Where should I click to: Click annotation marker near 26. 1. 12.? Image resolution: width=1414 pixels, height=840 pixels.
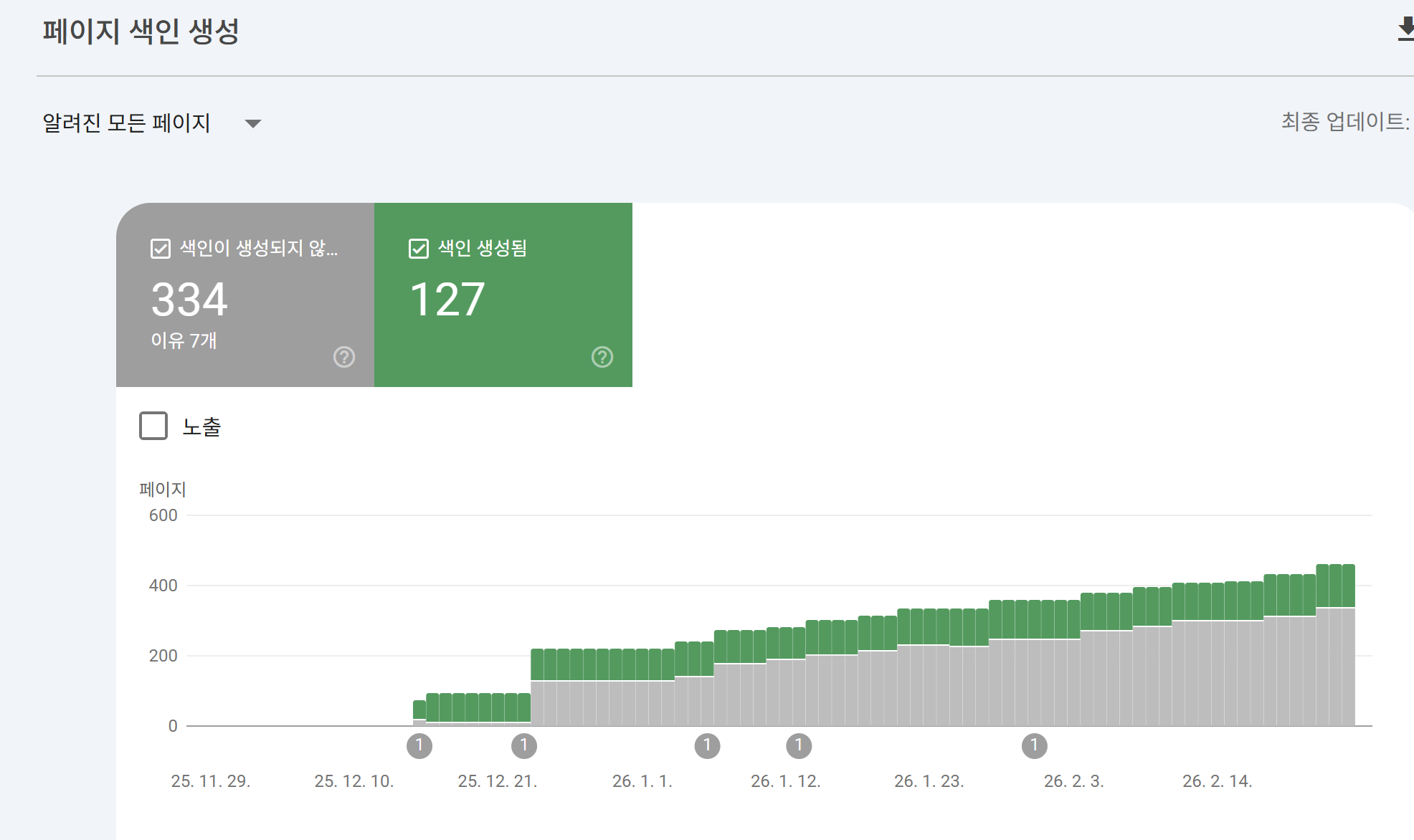coord(799,746)
